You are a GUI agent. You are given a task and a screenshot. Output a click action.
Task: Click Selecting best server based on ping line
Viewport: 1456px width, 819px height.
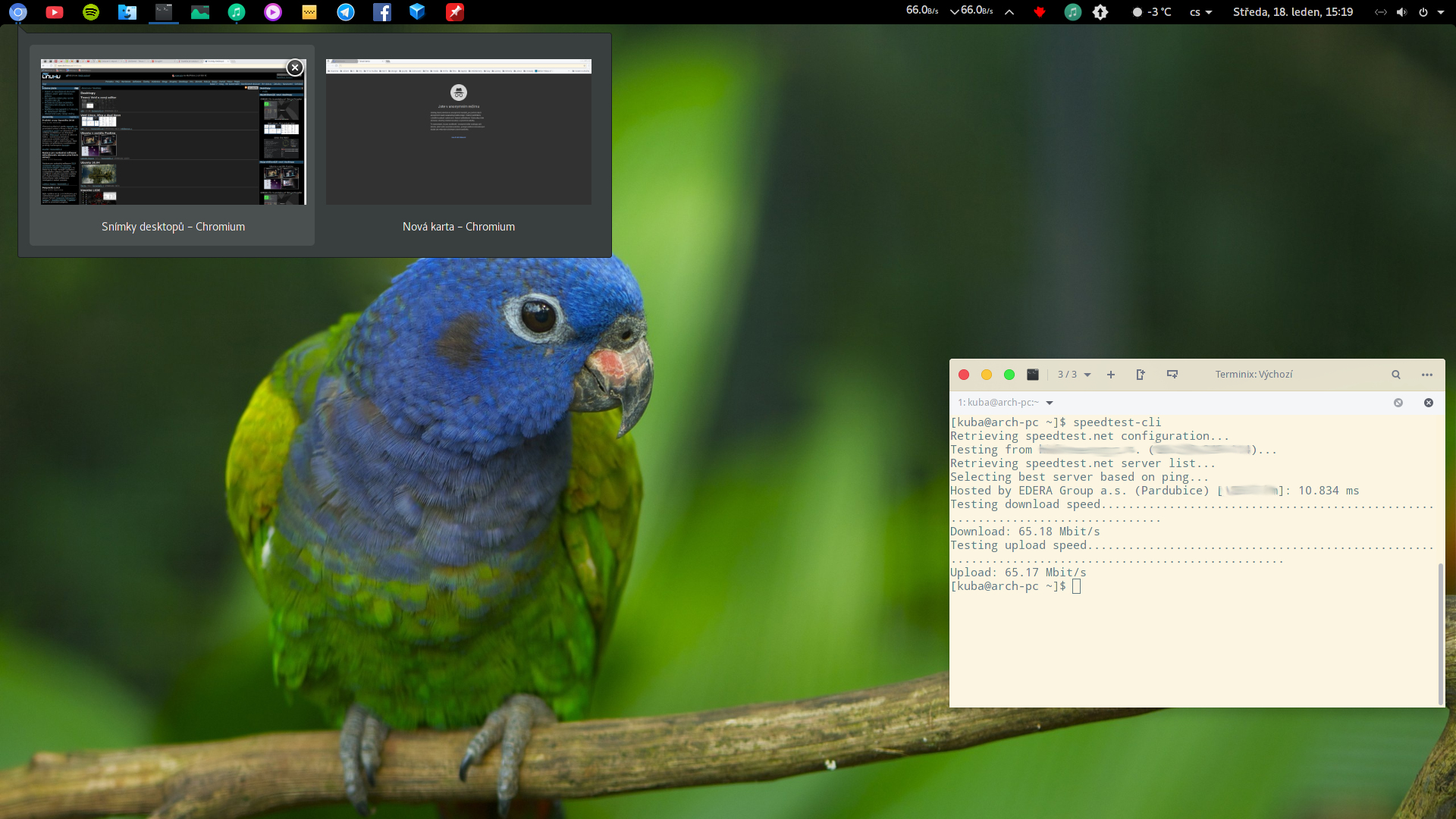1080,477
